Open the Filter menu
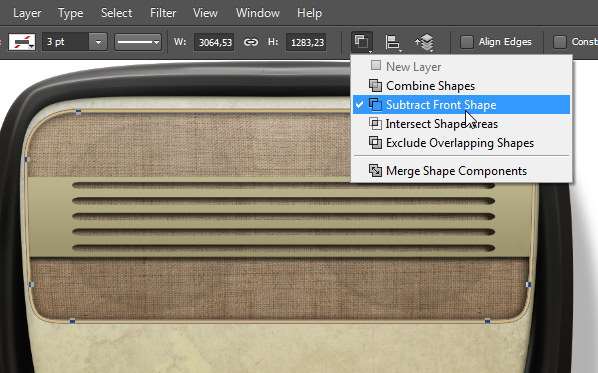 coord(163,13)
